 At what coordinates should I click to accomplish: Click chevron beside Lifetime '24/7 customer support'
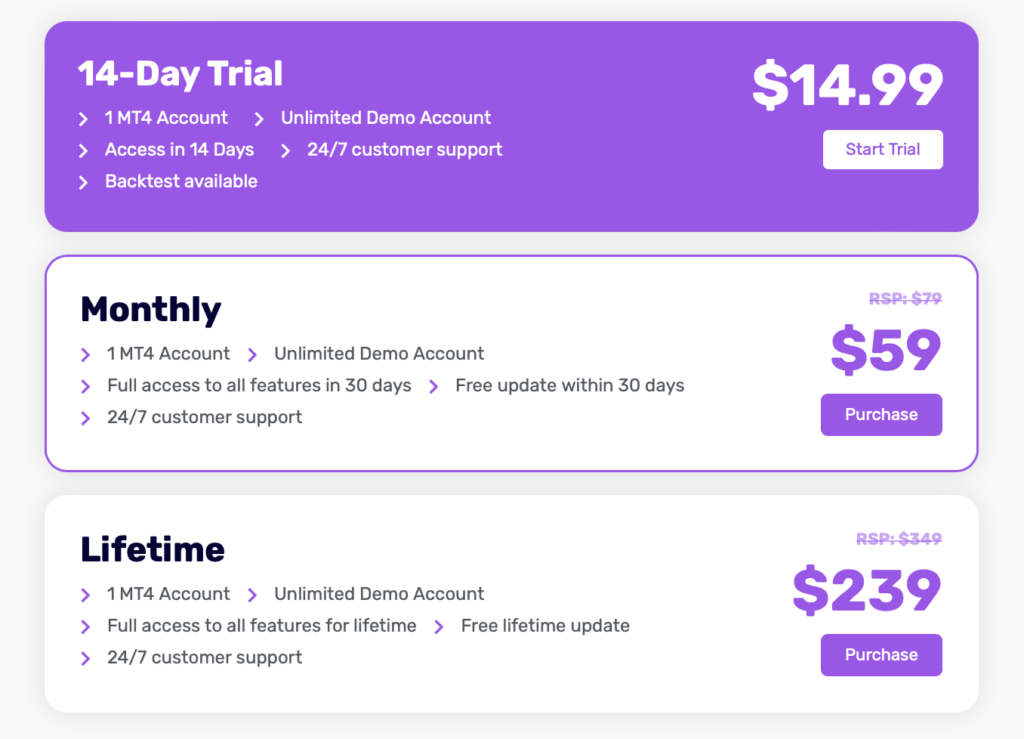coord(86,659)
